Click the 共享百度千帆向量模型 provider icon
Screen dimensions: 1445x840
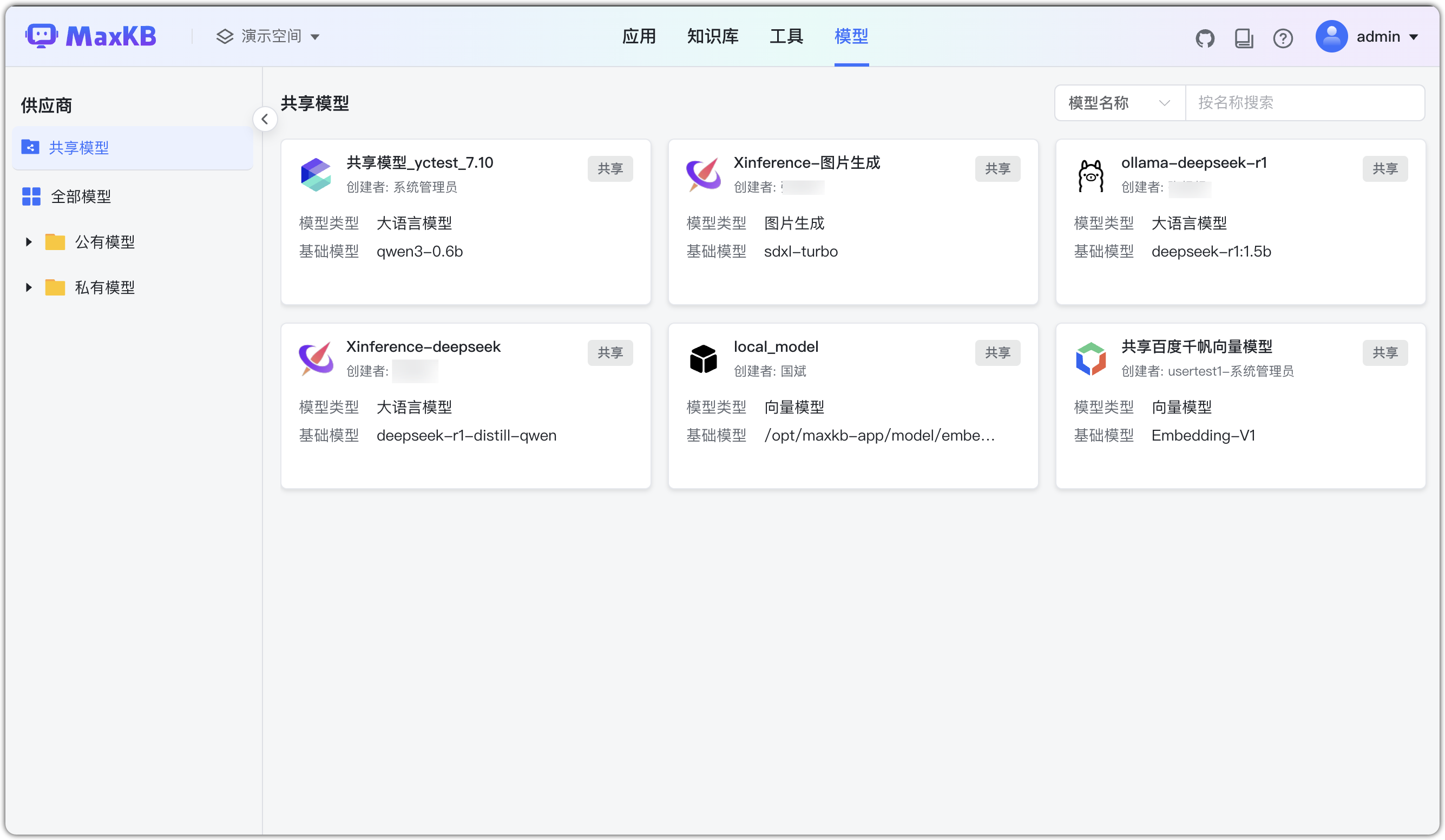(1091, 359)
